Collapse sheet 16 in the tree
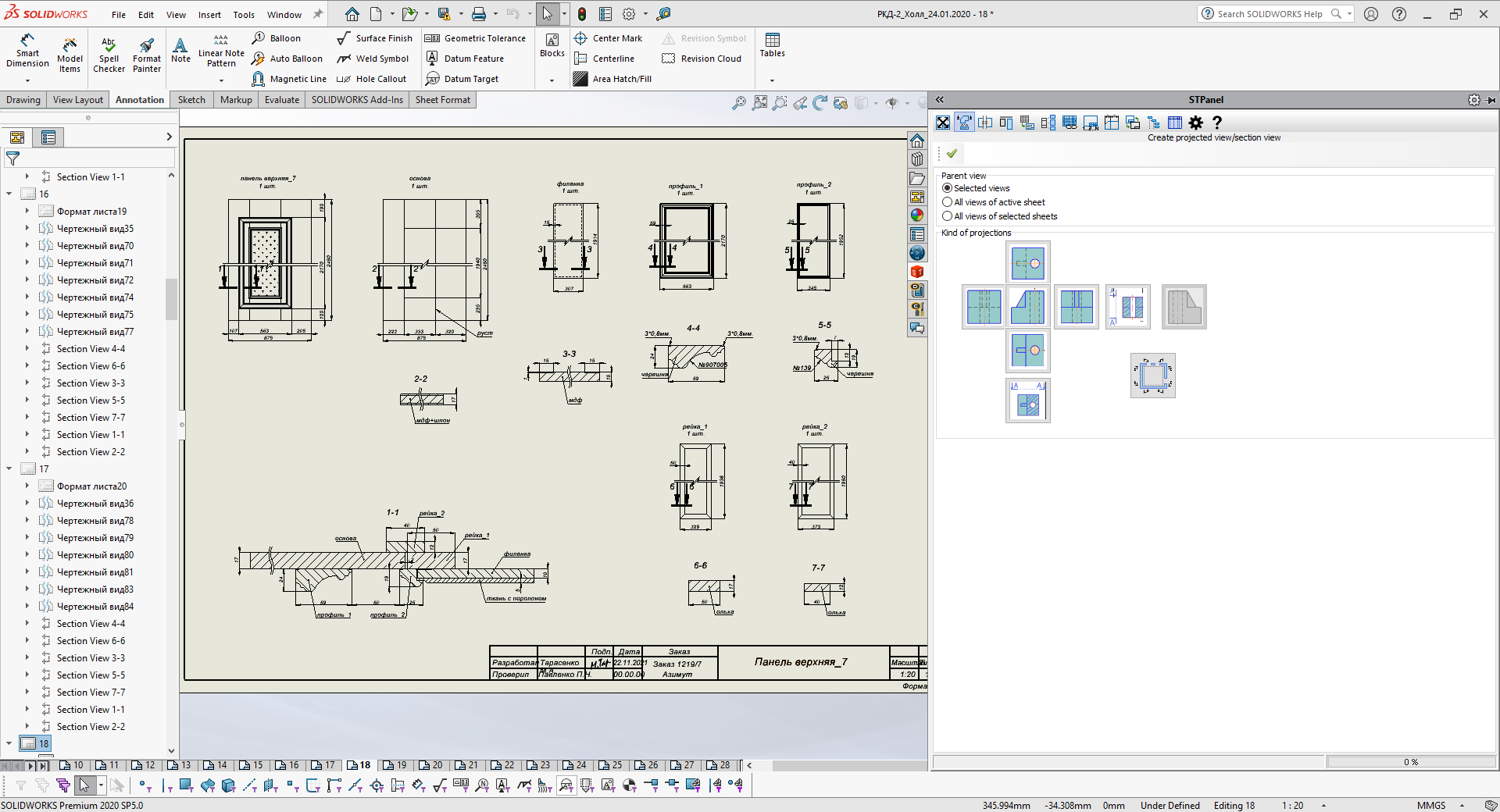 tap(9, 194)
